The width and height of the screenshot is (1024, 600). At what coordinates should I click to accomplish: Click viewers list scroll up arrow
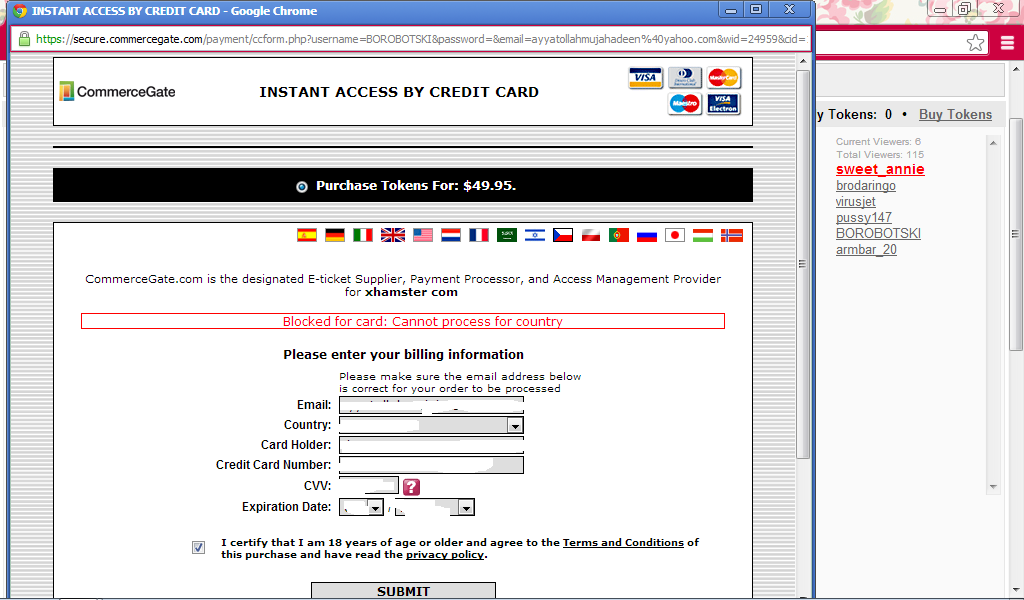[x=993, y=143]
